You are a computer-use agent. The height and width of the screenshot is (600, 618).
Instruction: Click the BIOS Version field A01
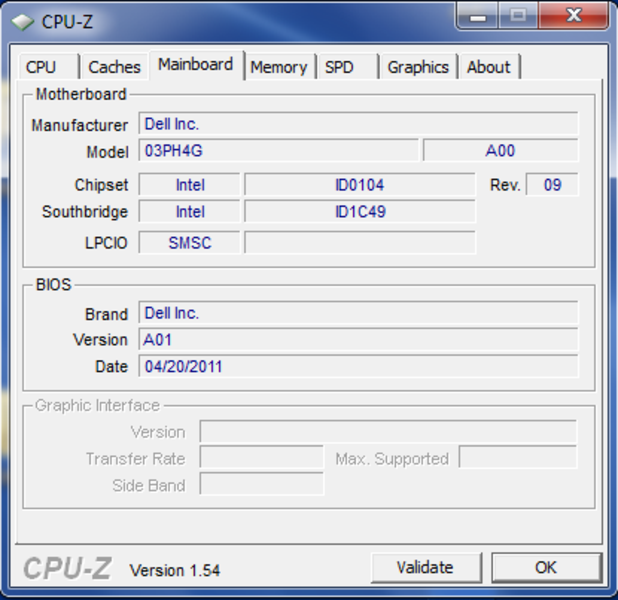point(358,340)
